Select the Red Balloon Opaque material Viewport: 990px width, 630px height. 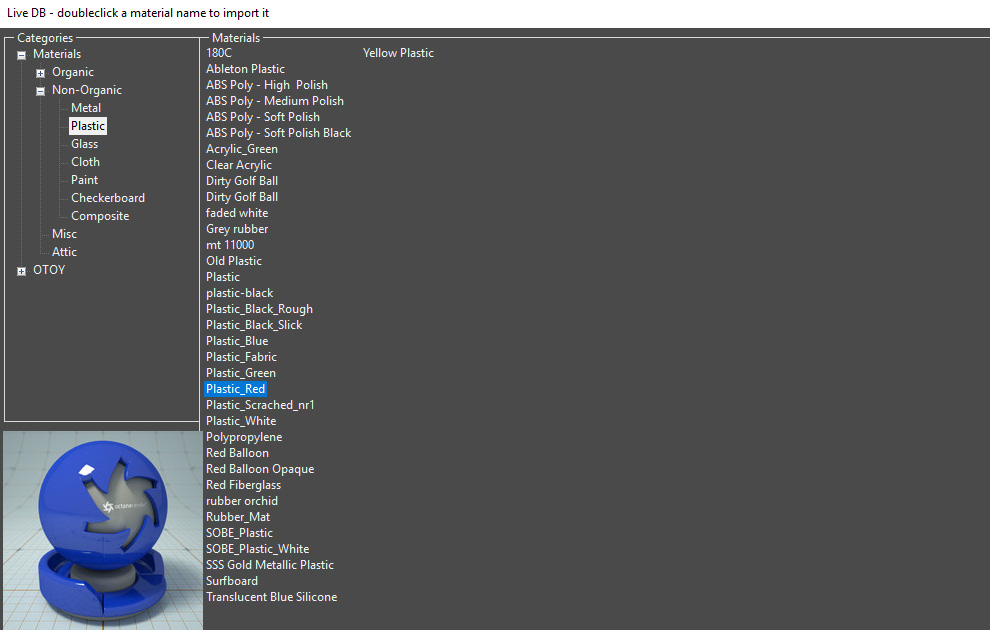pos(260,468)
